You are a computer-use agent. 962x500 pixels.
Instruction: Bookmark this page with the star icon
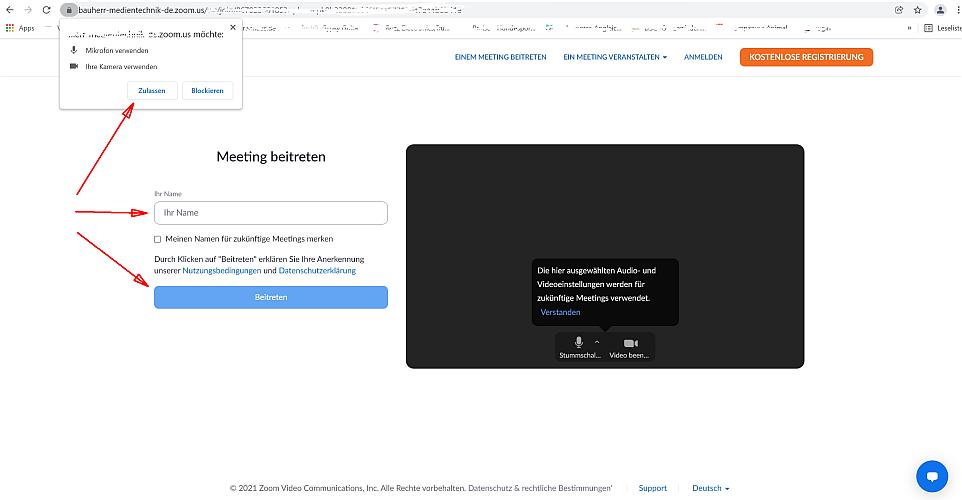pyautogui.click(x=917, y=9)
